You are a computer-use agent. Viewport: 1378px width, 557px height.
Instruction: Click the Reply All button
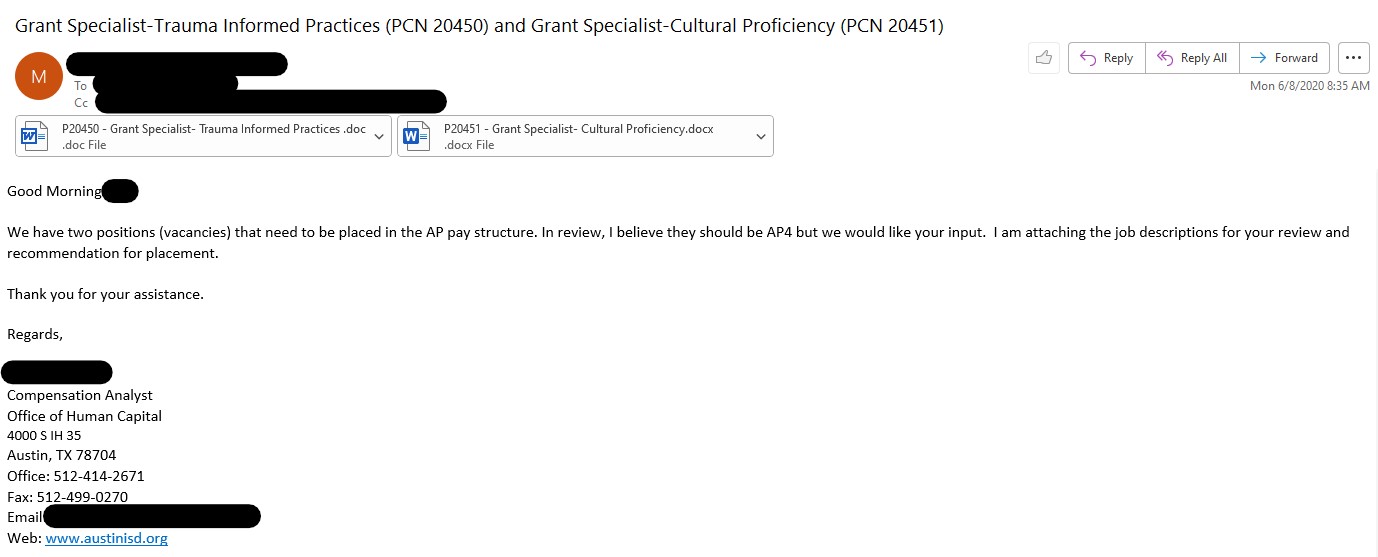[x=1192, y=58]
